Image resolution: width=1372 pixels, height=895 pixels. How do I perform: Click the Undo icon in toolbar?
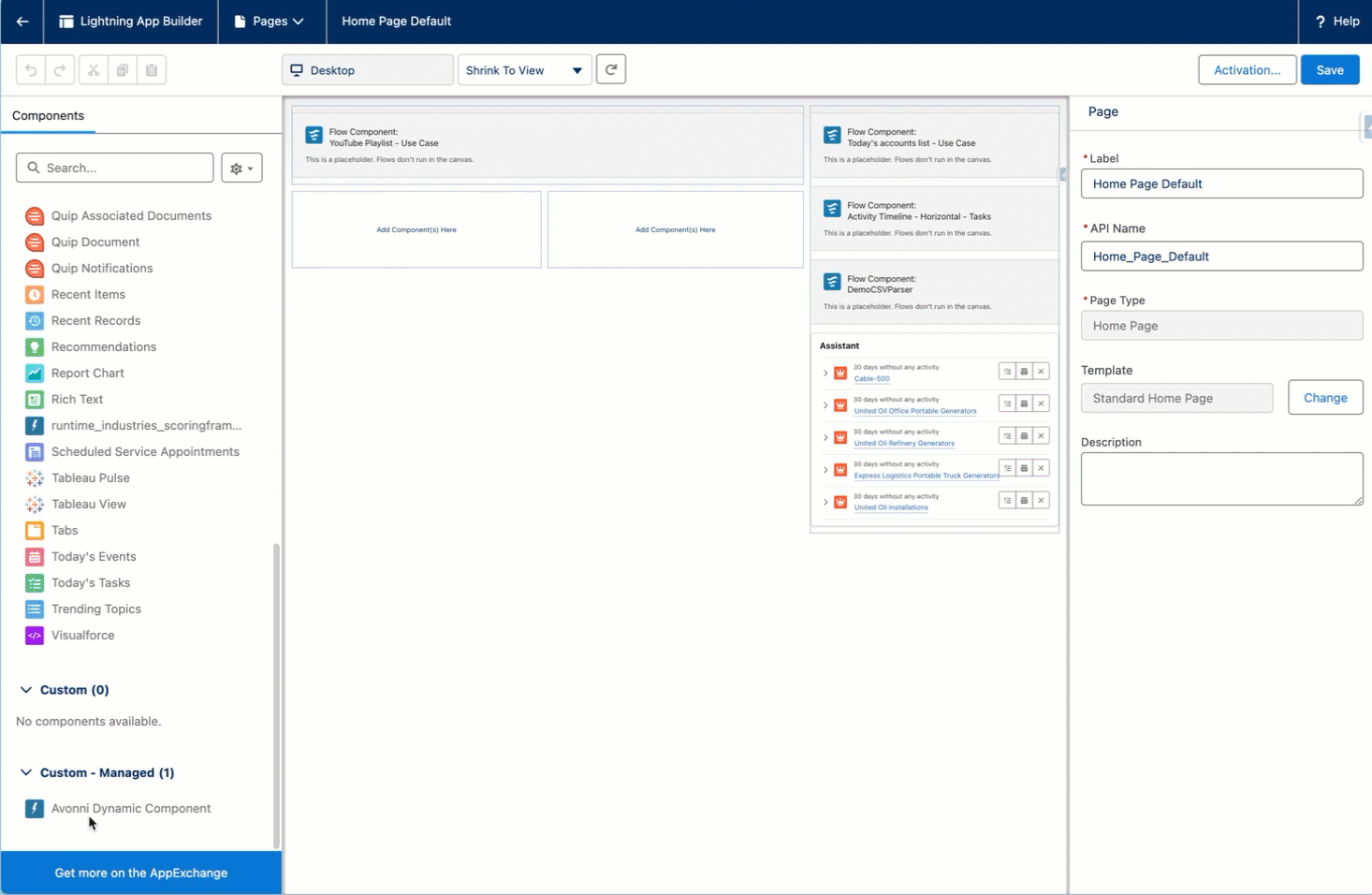coord(31,70)
